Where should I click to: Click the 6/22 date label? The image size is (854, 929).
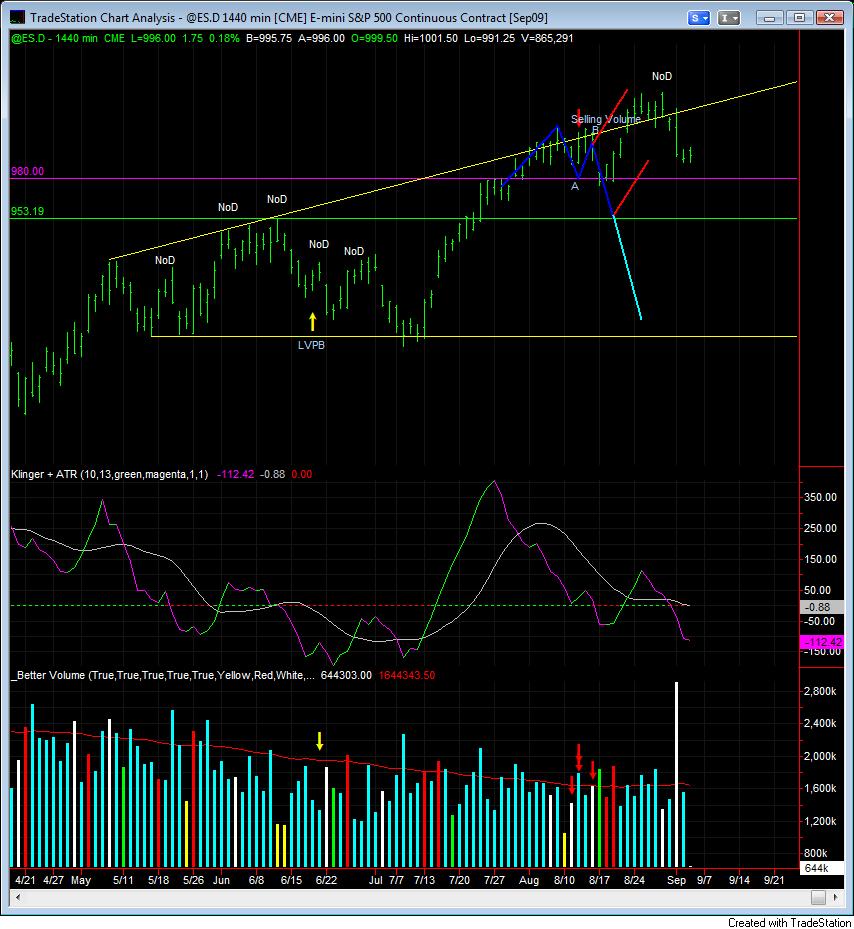(x=326, y=880)
